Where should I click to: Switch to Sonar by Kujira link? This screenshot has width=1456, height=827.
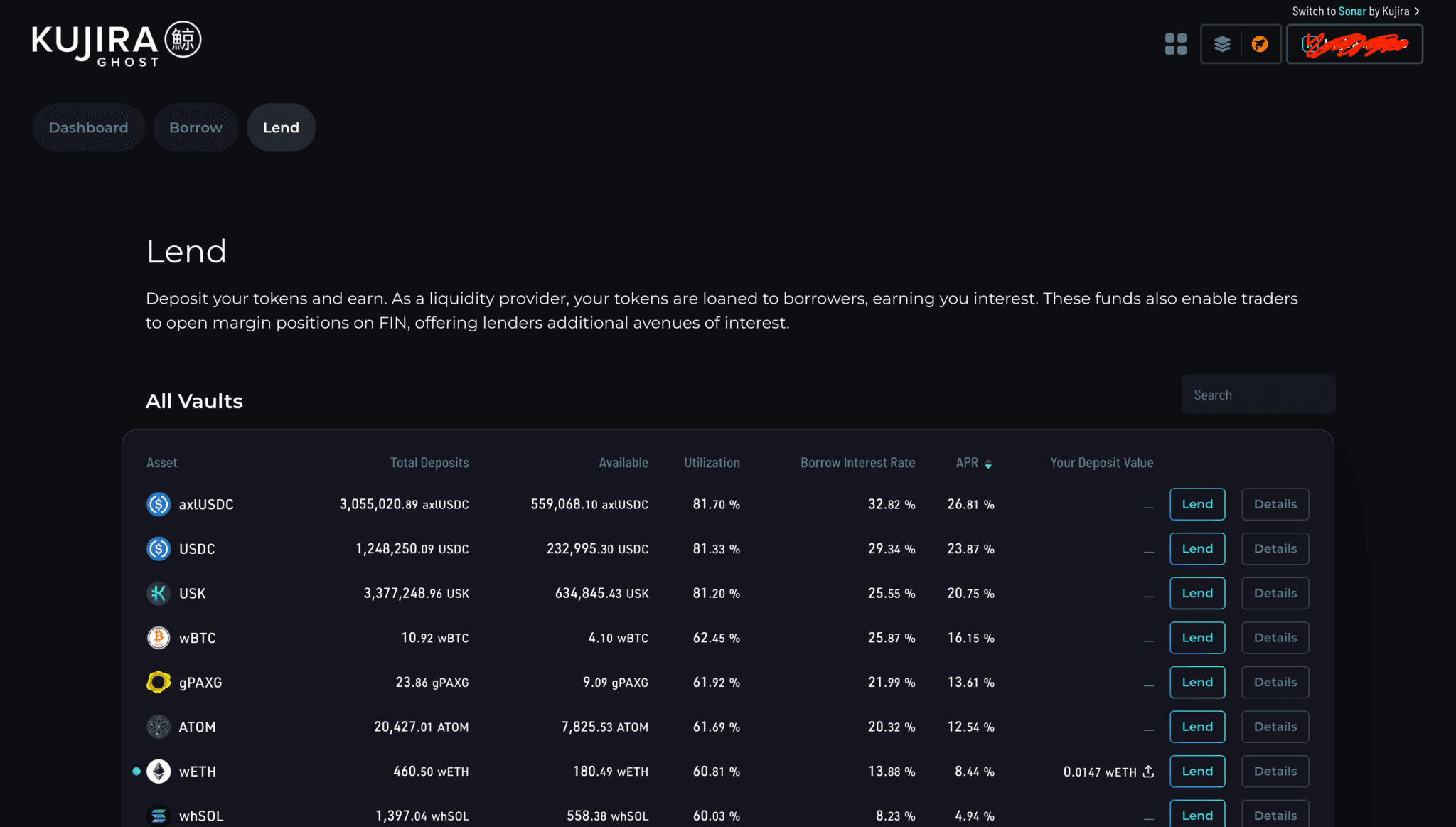[1356, 11]
